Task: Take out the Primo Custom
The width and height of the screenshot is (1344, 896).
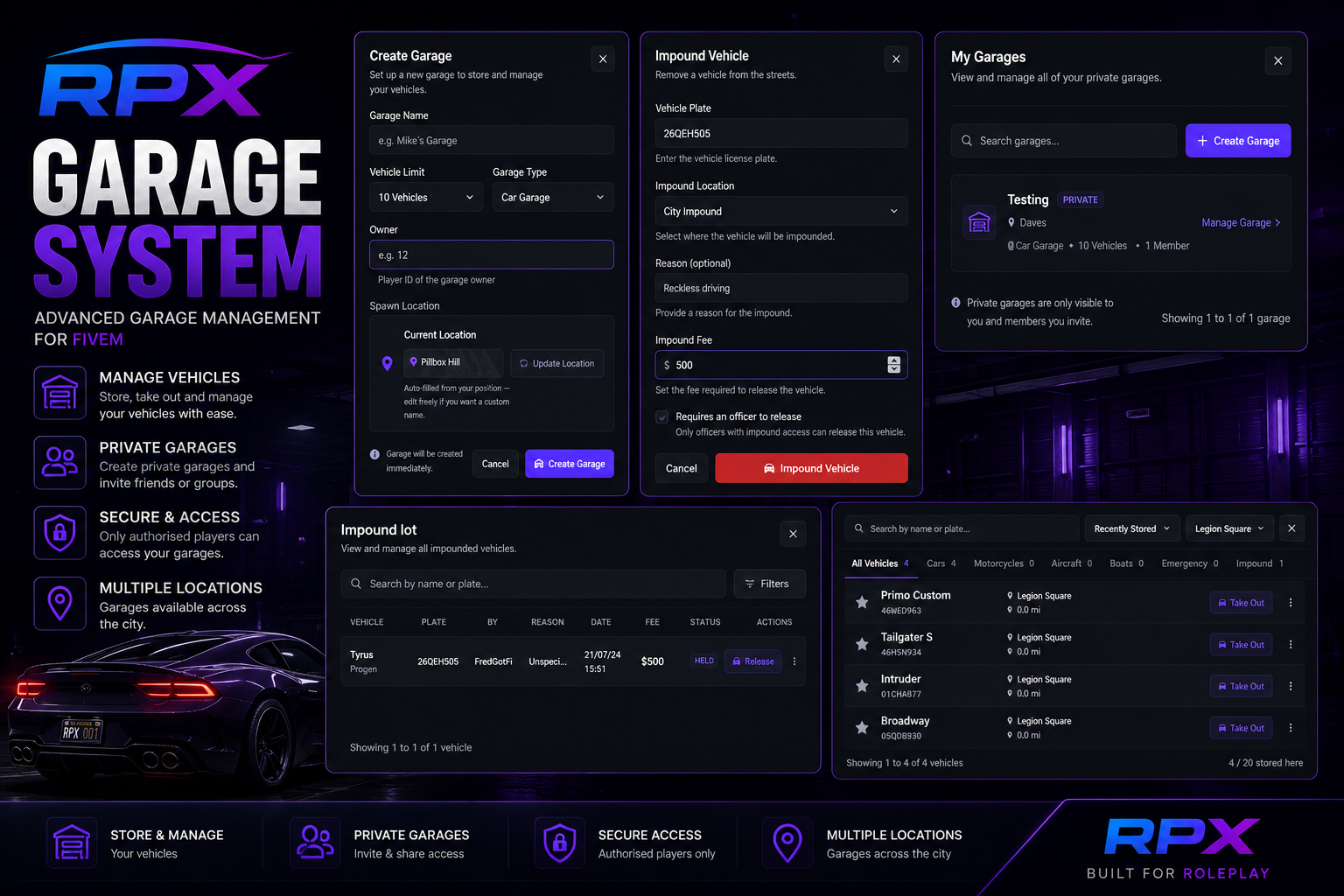Action: coord(1241,603)
